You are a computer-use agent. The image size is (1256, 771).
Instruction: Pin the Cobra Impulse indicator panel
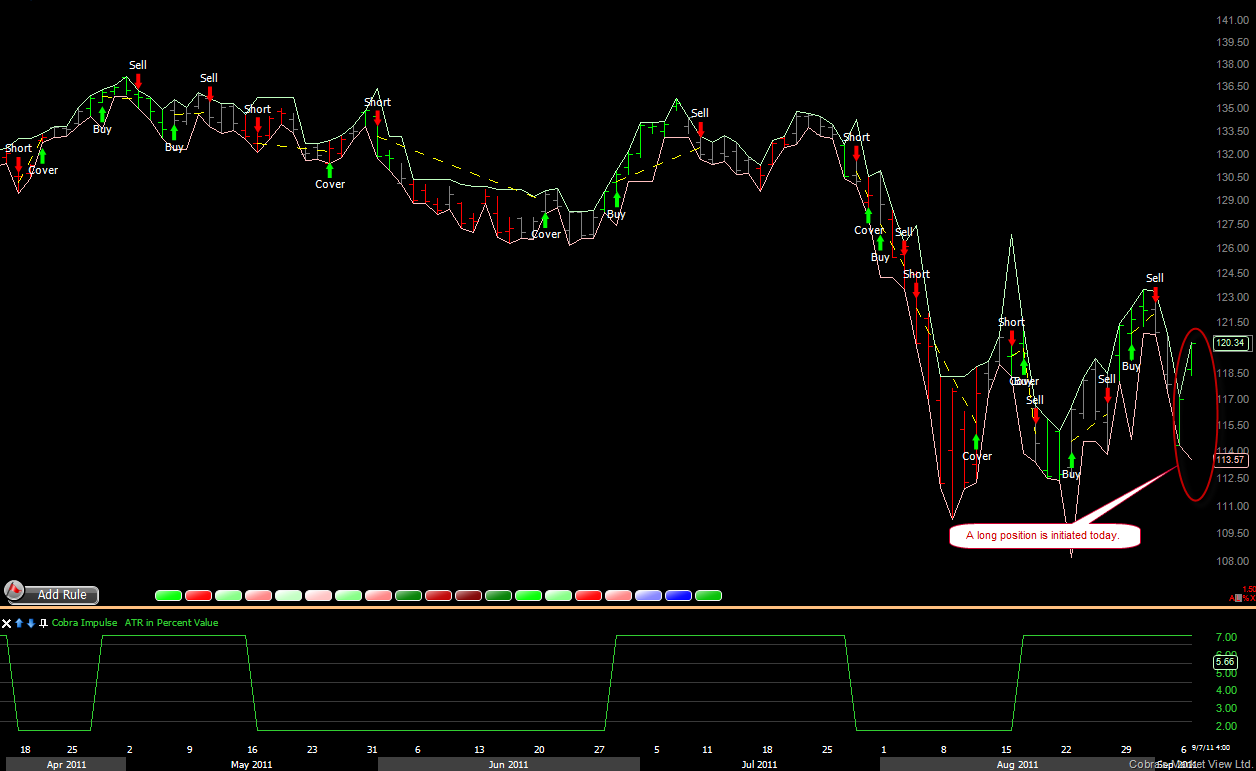pyautogui.click(x=43, y=623)
